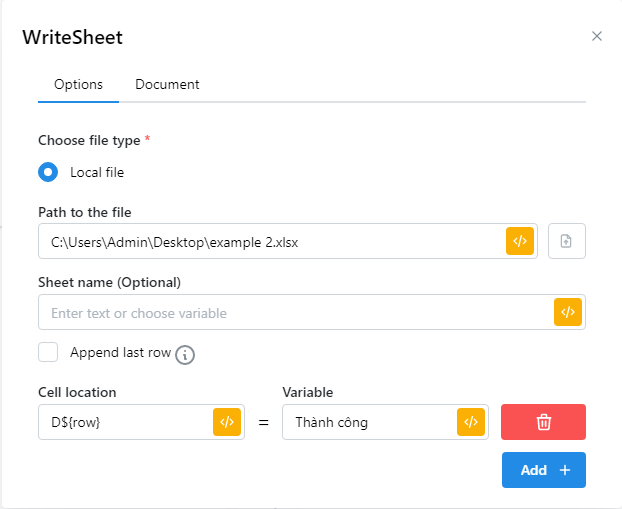The height and width of the screenshot is (509, 622).
Task: Click the Variable field containing Thành công
Action: pyautogui.click(x=366, y=422)
